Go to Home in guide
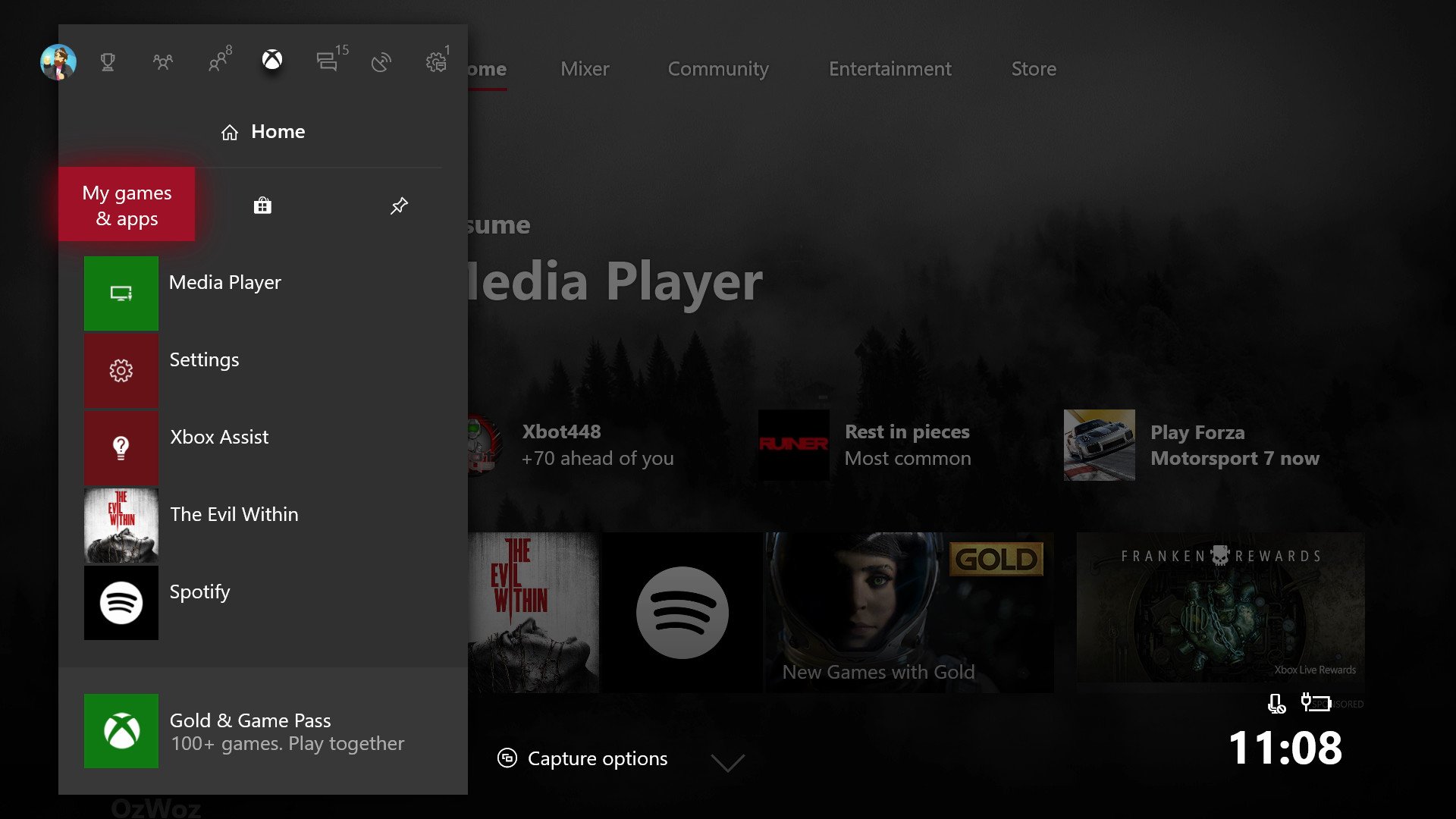This screenshot has width=1456, height=819. click(262, 132)
